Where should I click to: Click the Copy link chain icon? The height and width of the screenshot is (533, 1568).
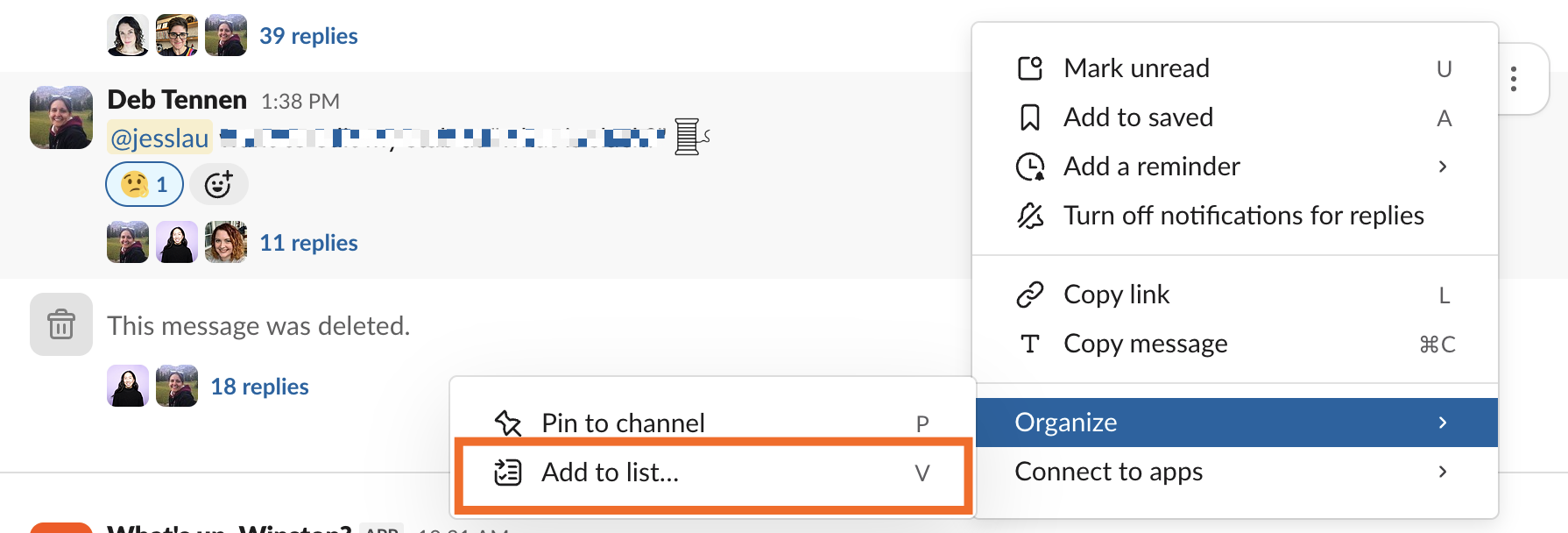point(1030,295)
